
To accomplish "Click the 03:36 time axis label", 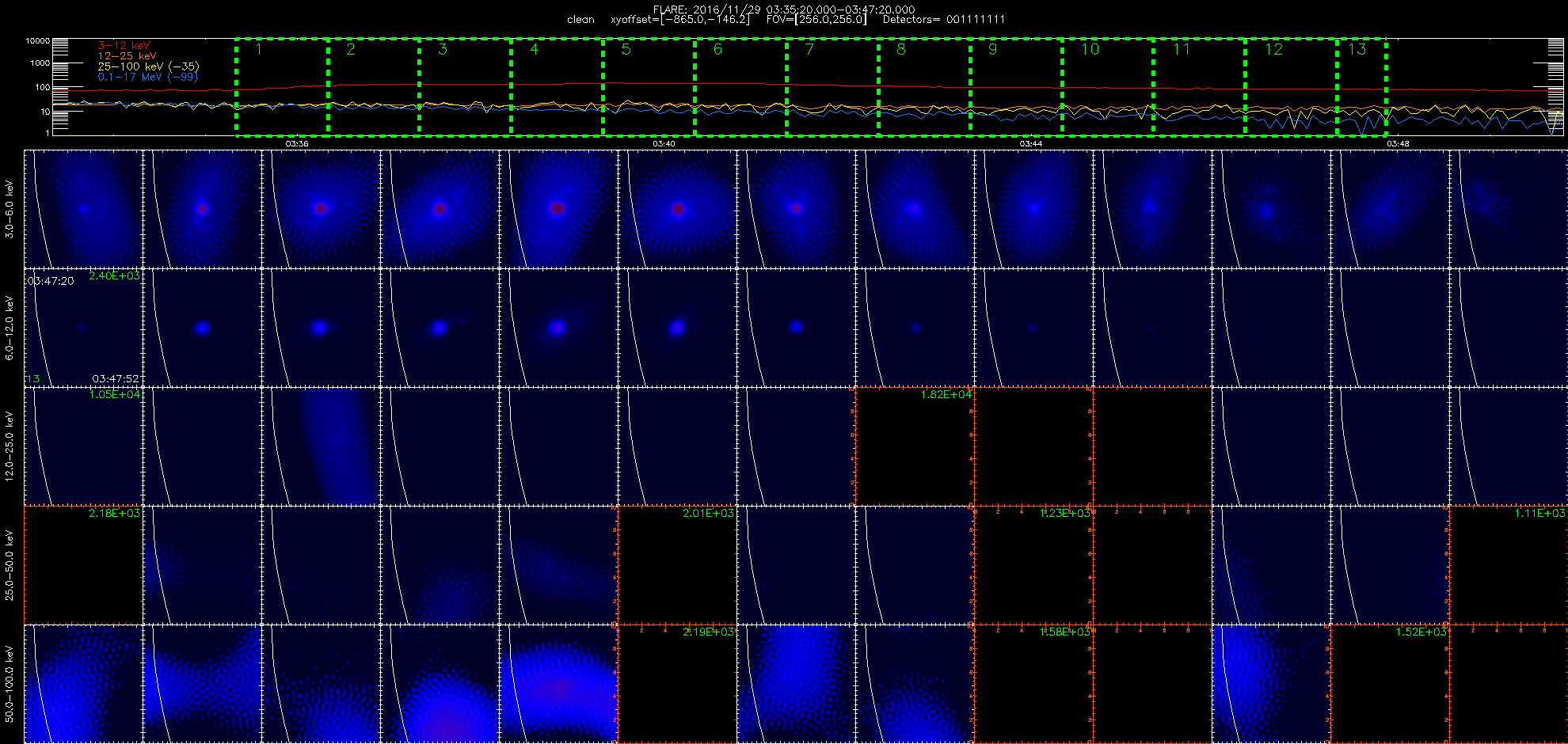I will tap(297, 144).
